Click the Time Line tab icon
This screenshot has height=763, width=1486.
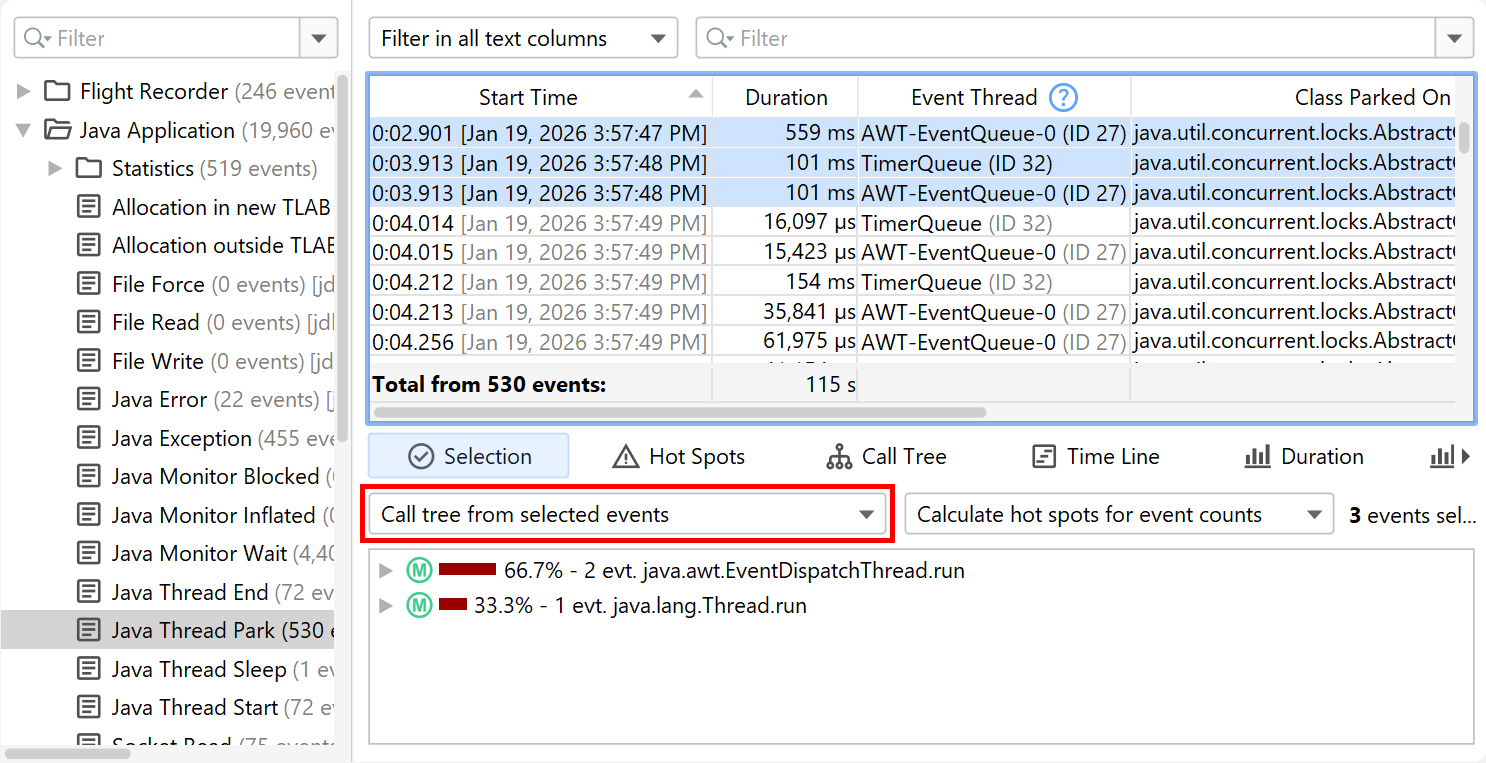(1043, 457)
